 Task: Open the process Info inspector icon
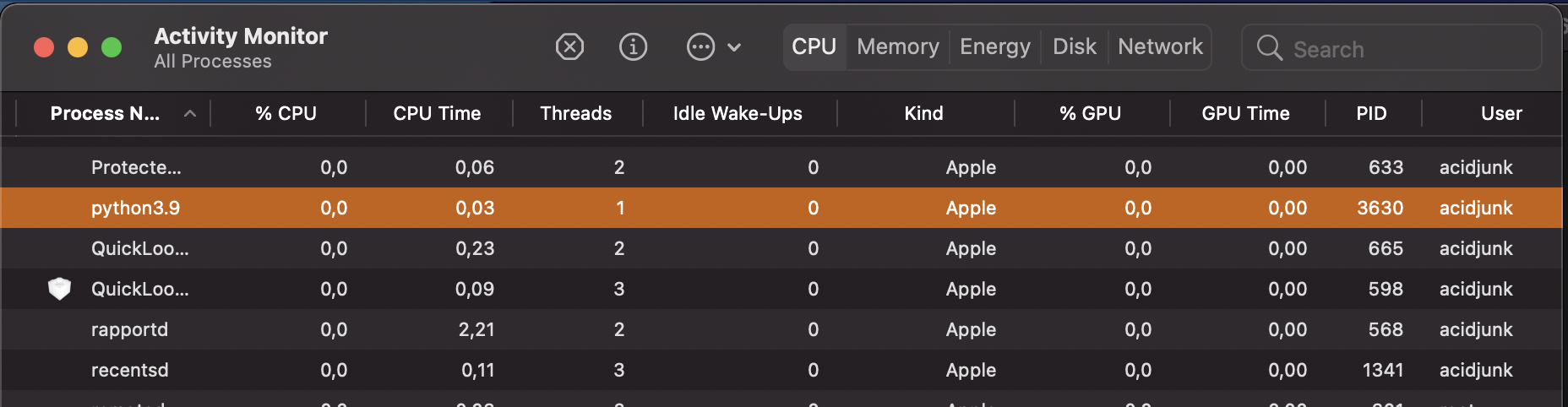pyautogui.click(x=633, y=46)
